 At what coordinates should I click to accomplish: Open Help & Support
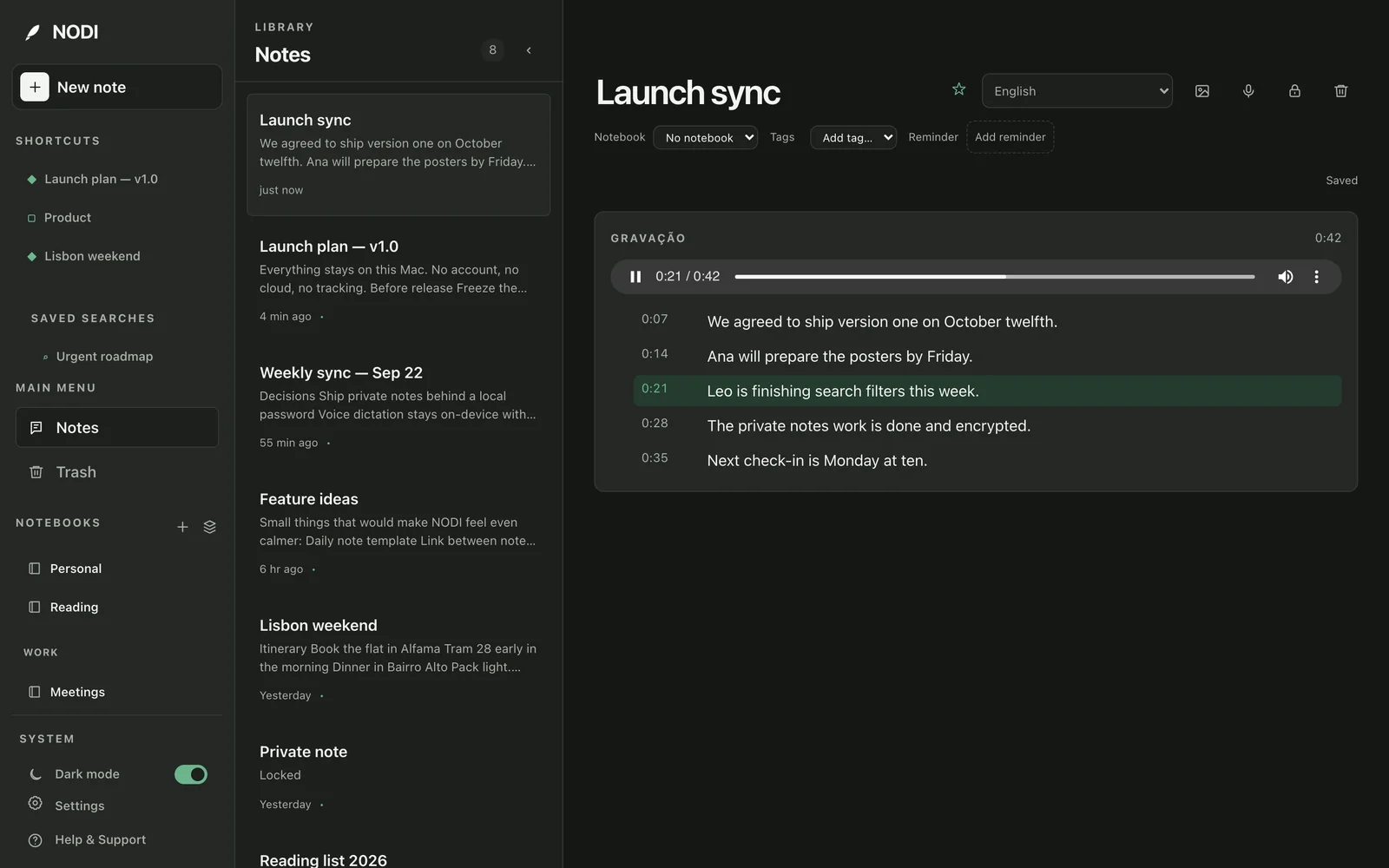(x=100, y=839)
